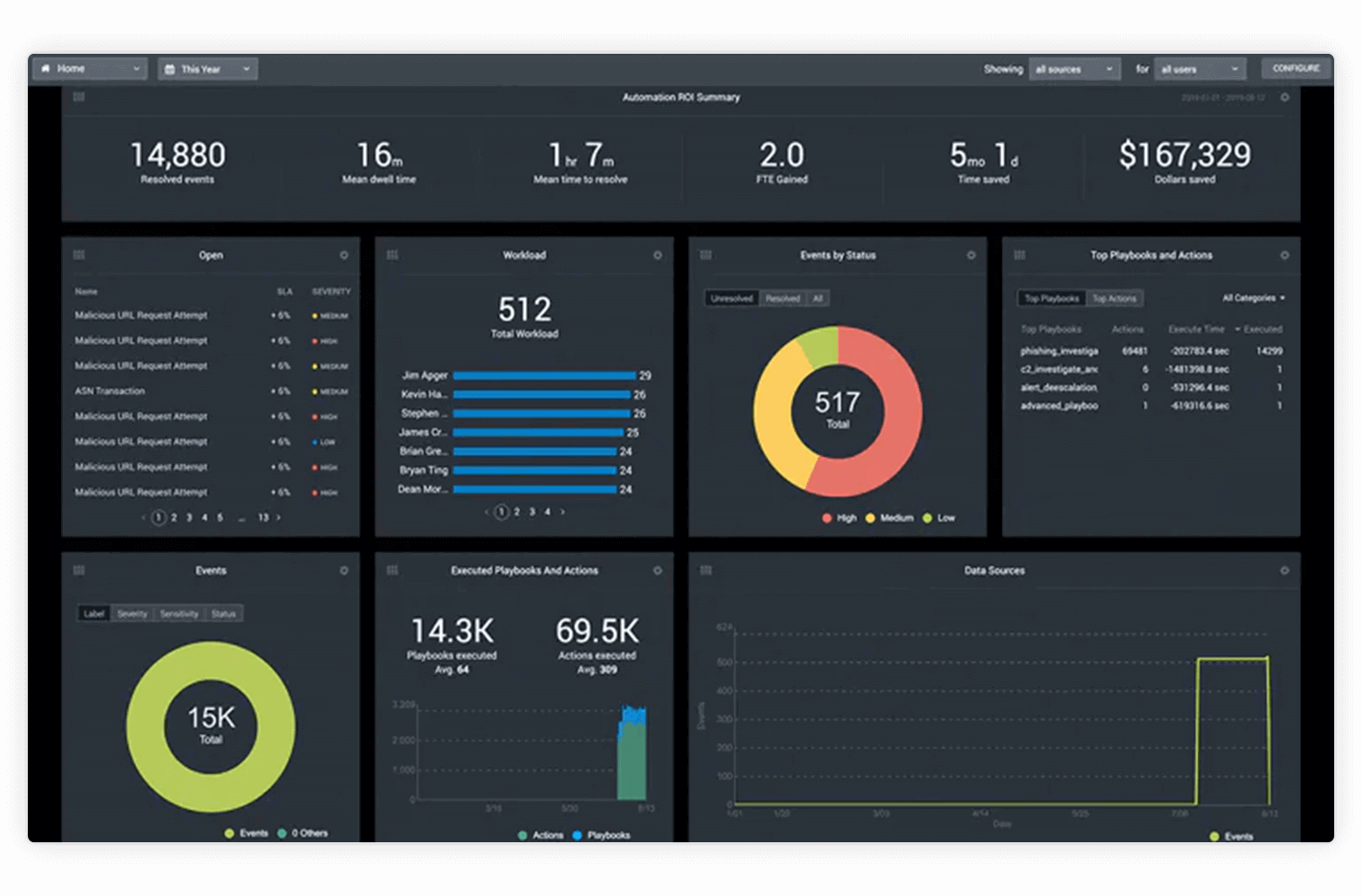Toggle Events legend in Data Sources chart
Screen dimensions: 1362x896
[1232, 837]
